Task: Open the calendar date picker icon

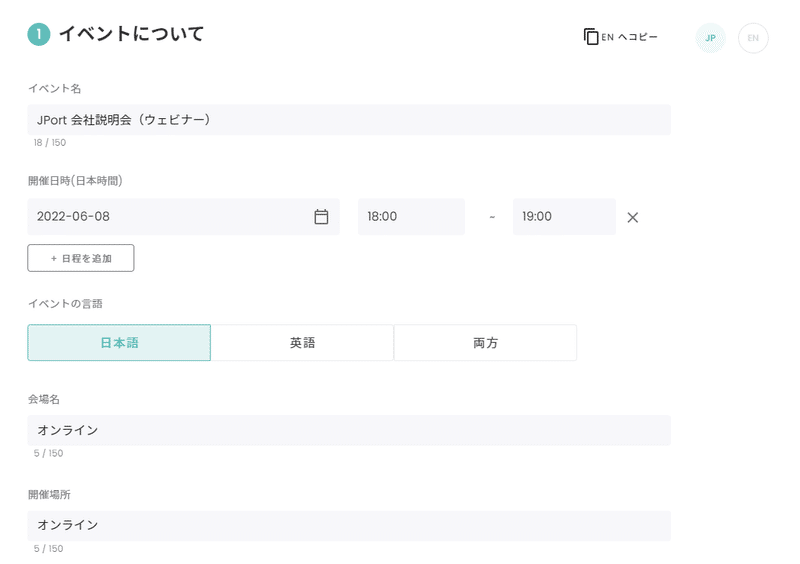Action: pyautogui.click(x=321, y=216)
